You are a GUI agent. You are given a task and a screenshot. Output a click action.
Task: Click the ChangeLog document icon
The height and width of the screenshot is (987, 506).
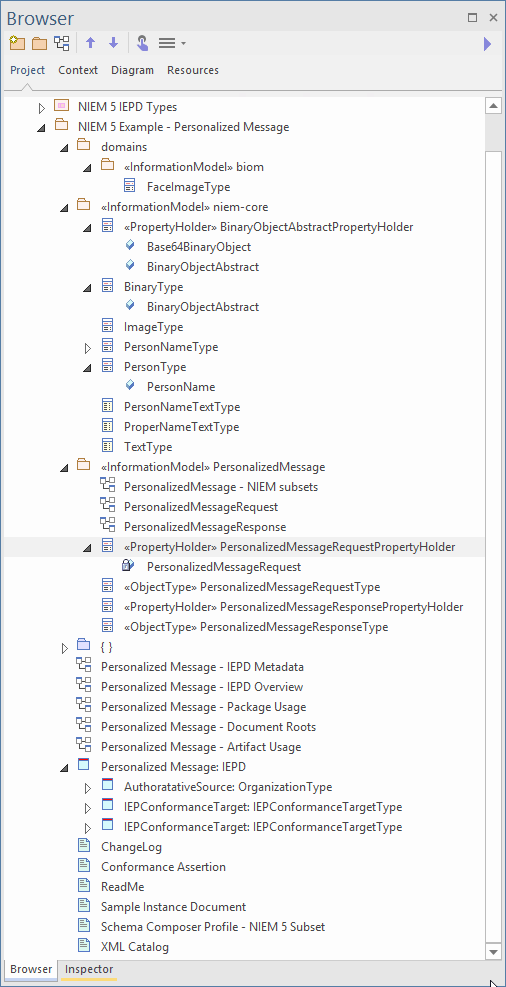coord(84,846)
